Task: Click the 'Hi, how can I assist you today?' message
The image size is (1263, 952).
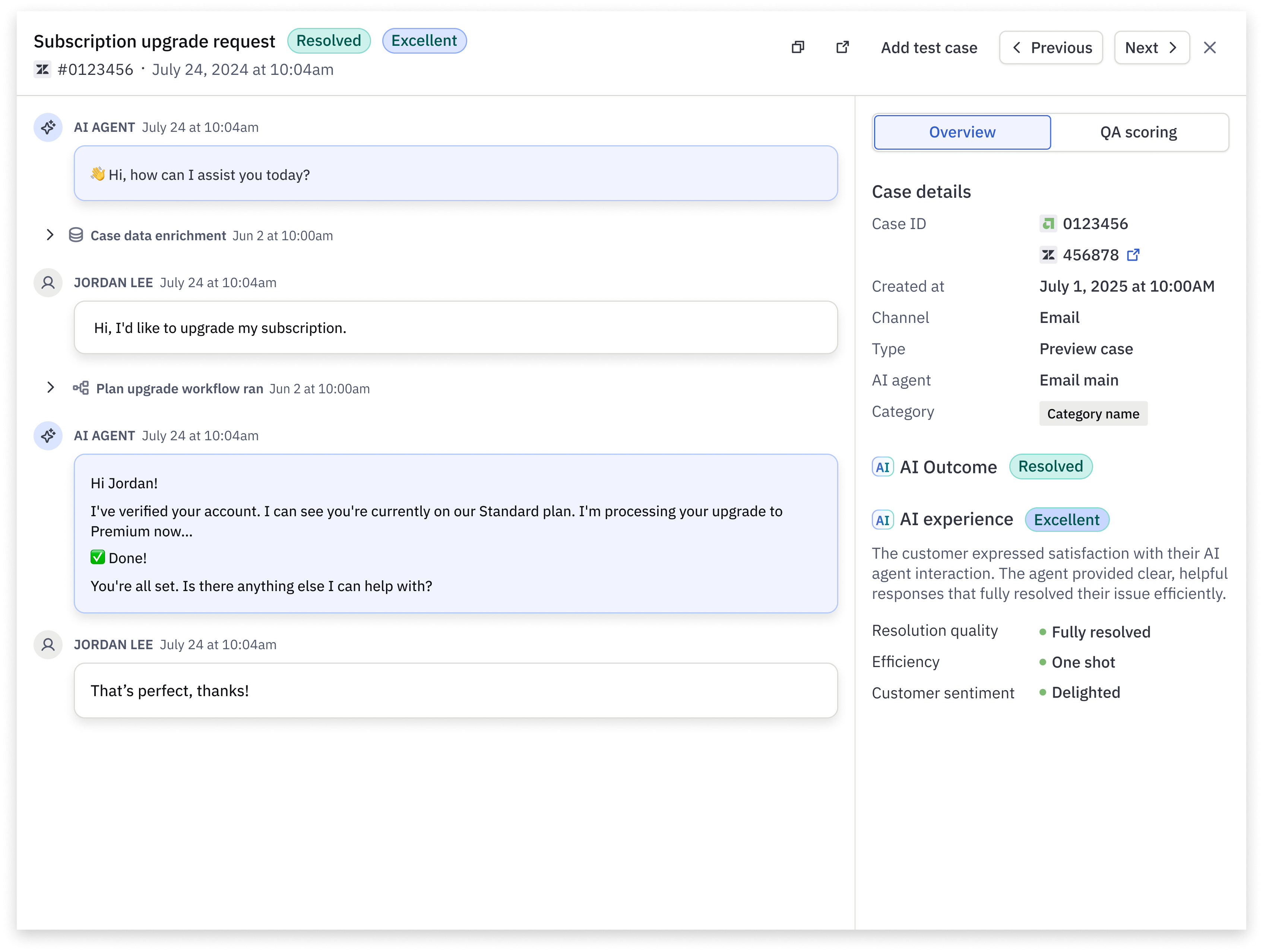Action: 456,174
